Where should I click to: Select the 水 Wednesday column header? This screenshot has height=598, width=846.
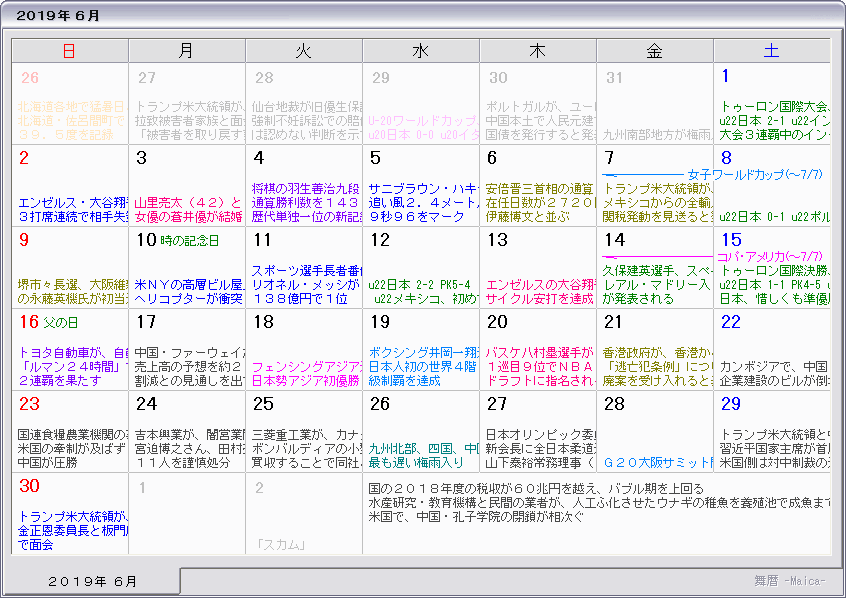click(420, 51)
